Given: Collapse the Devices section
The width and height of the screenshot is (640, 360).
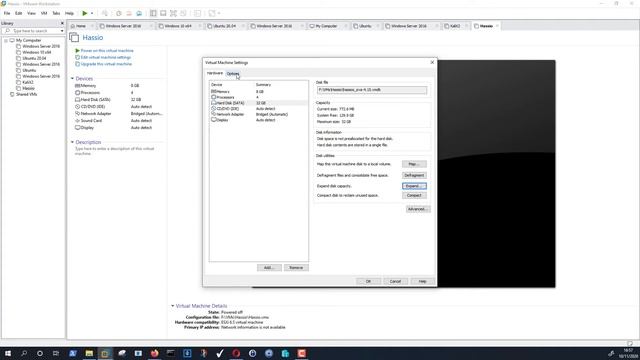Looking at the screenshot, I should pos(72,78).
